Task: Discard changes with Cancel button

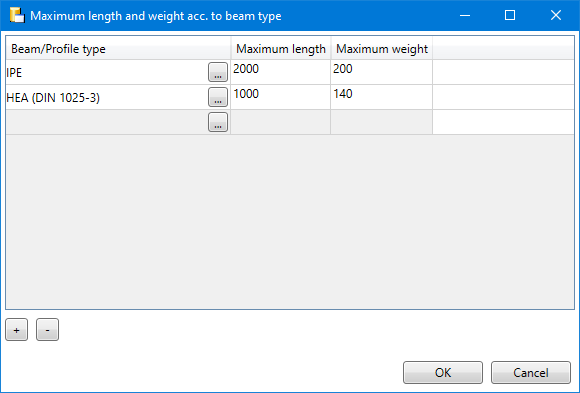Action: pyautogui.click(x=531, y=372)
